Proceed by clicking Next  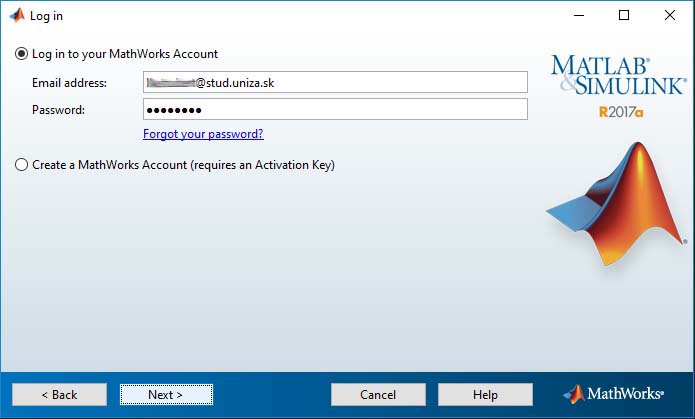point(166,395)
